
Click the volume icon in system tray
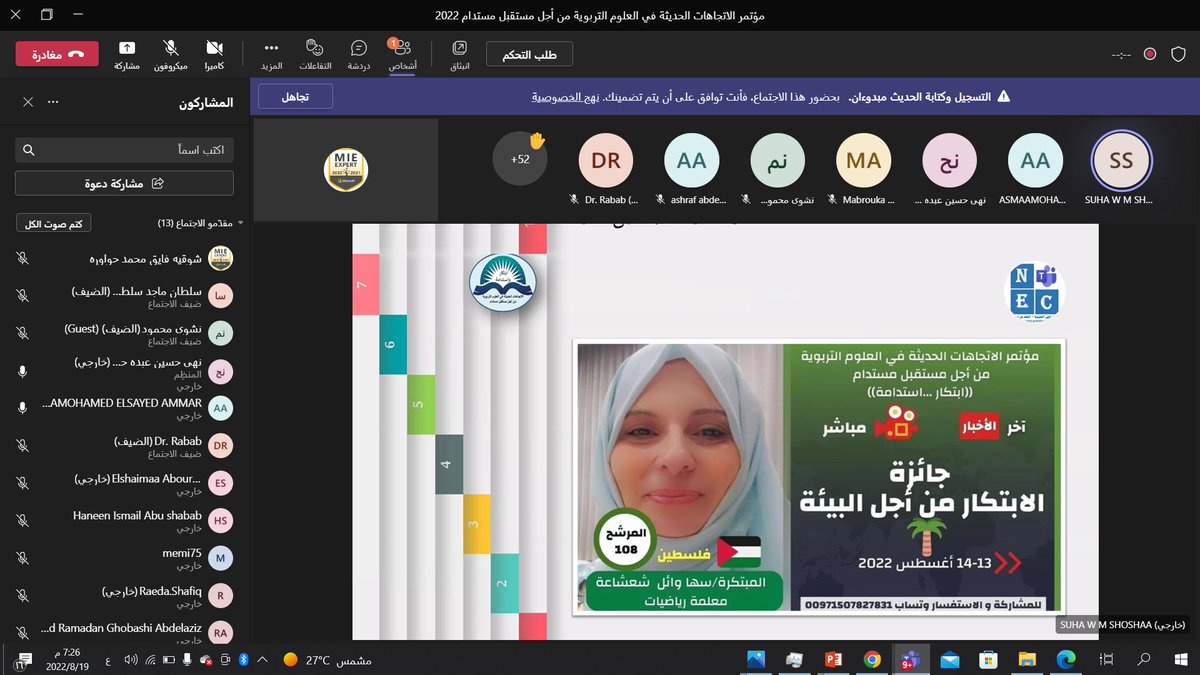[130, 660]
